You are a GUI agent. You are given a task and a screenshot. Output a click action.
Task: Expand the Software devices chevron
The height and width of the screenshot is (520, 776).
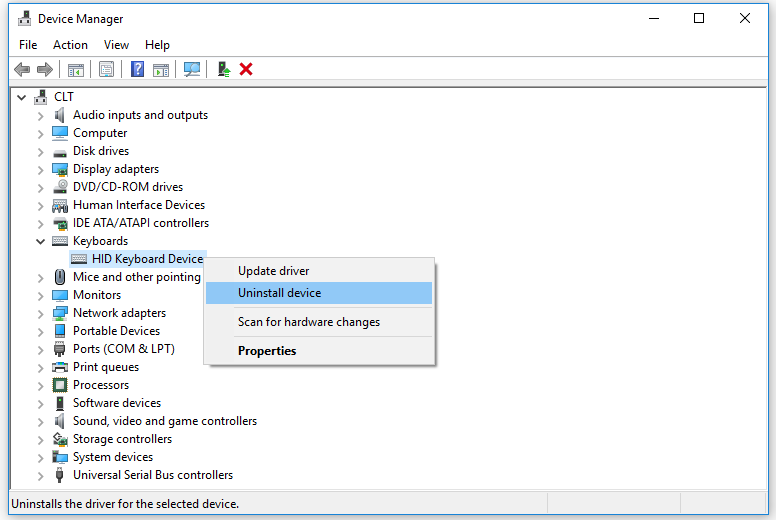(41, 404)
